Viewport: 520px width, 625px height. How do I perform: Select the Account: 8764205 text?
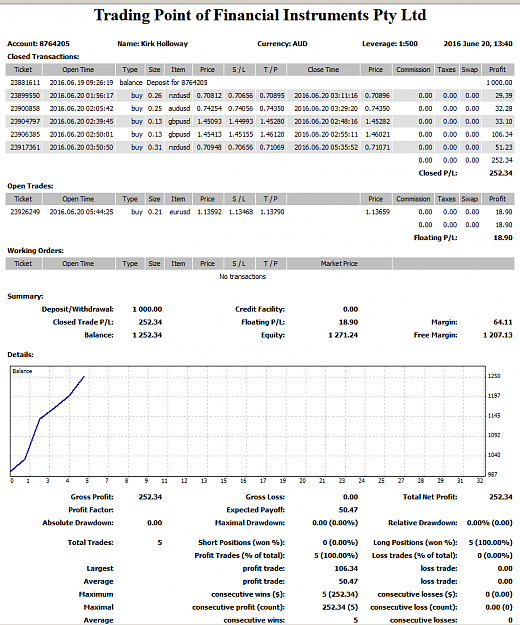click(38, 44)
